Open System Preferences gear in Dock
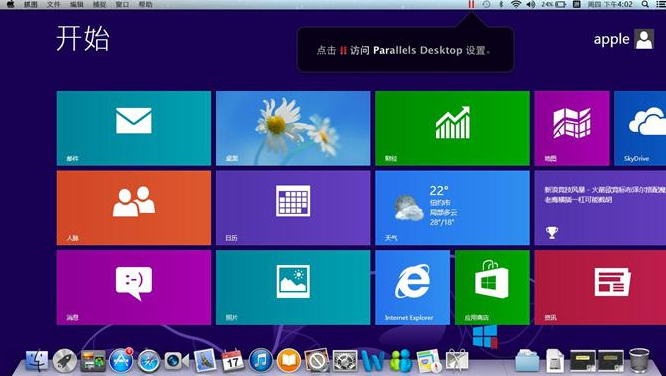 [x=345, y=361]
